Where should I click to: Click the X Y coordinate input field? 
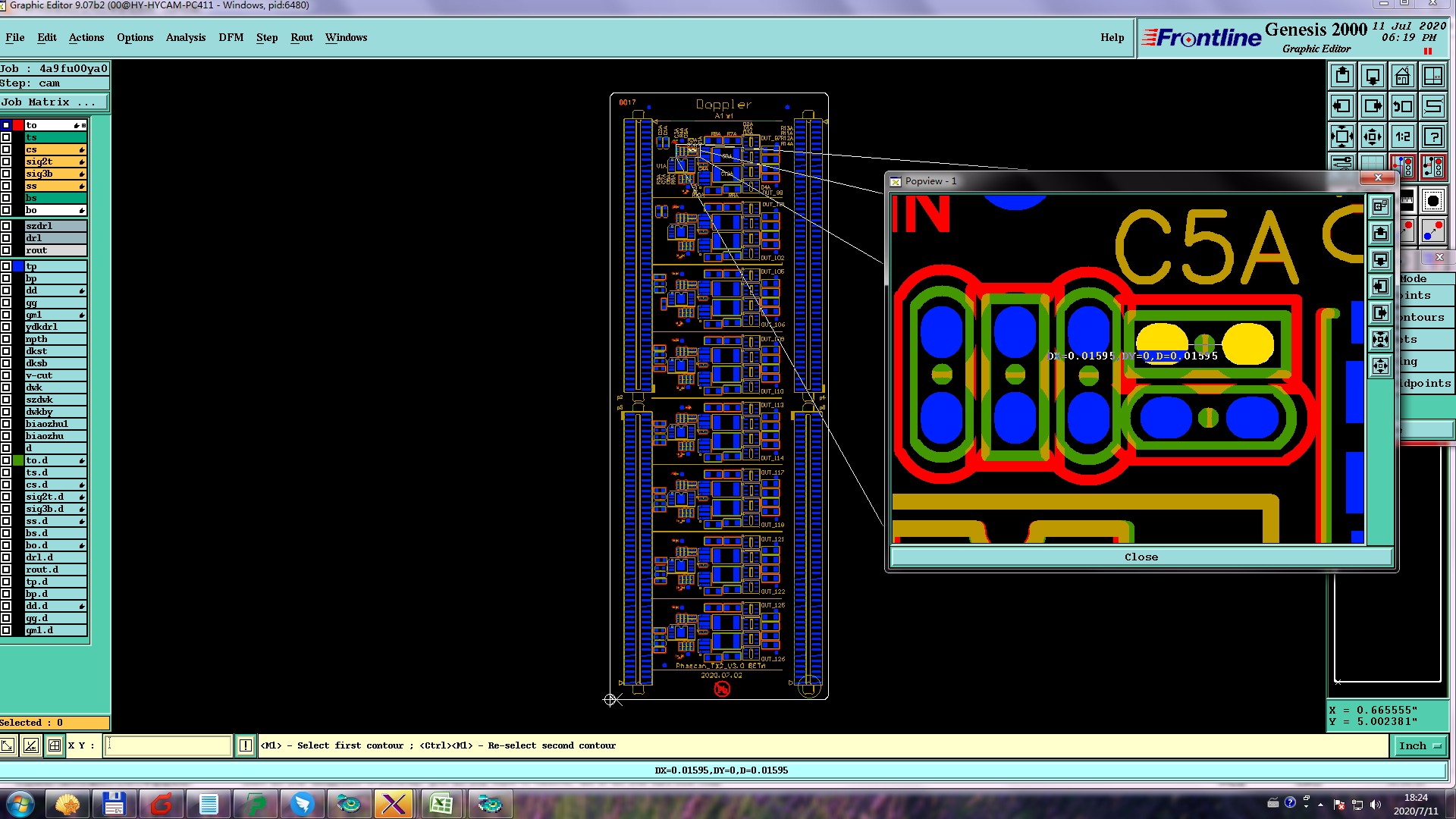(167, 746)
